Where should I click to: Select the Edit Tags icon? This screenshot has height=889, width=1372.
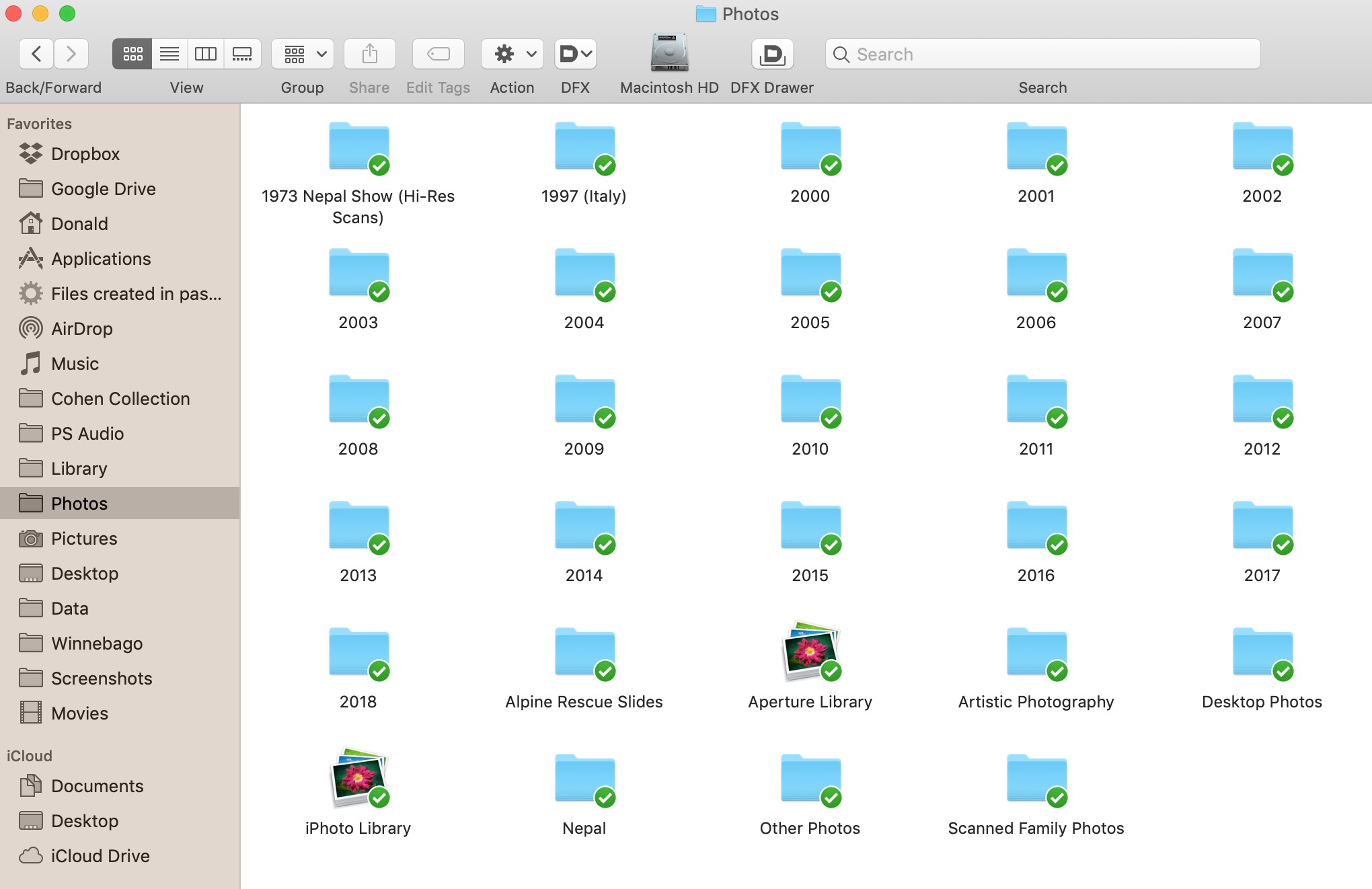click(x=438, y=54)
